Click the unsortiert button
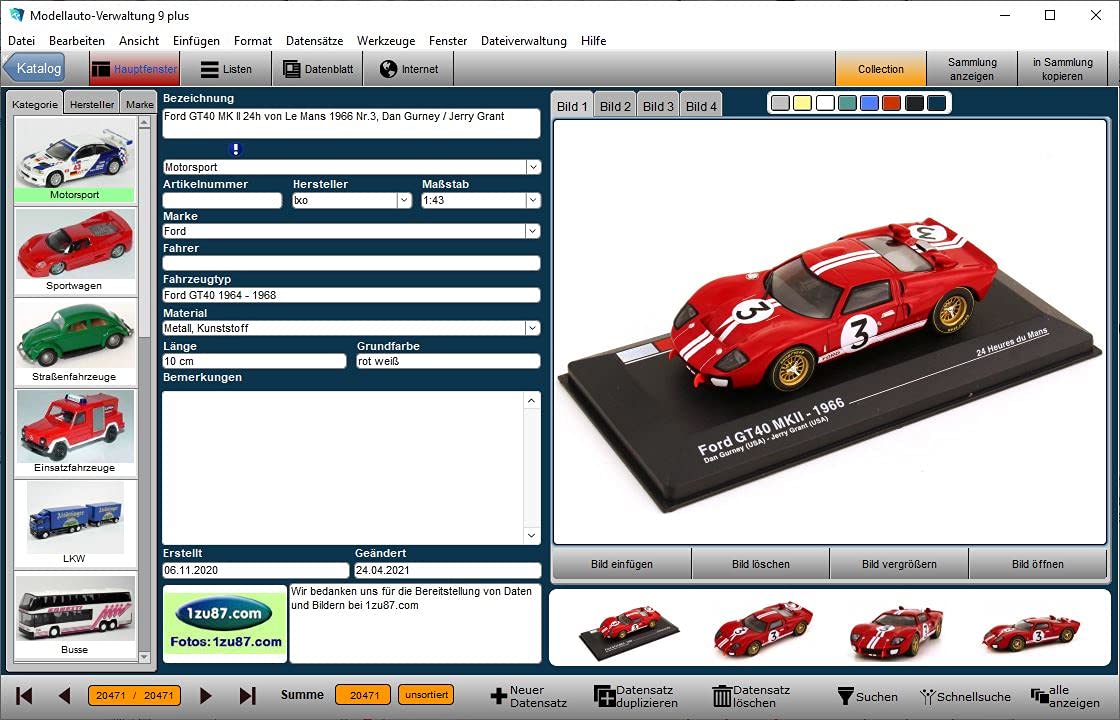The height and width of the screenshot is (720, 1120). click(x=426, y=695)
